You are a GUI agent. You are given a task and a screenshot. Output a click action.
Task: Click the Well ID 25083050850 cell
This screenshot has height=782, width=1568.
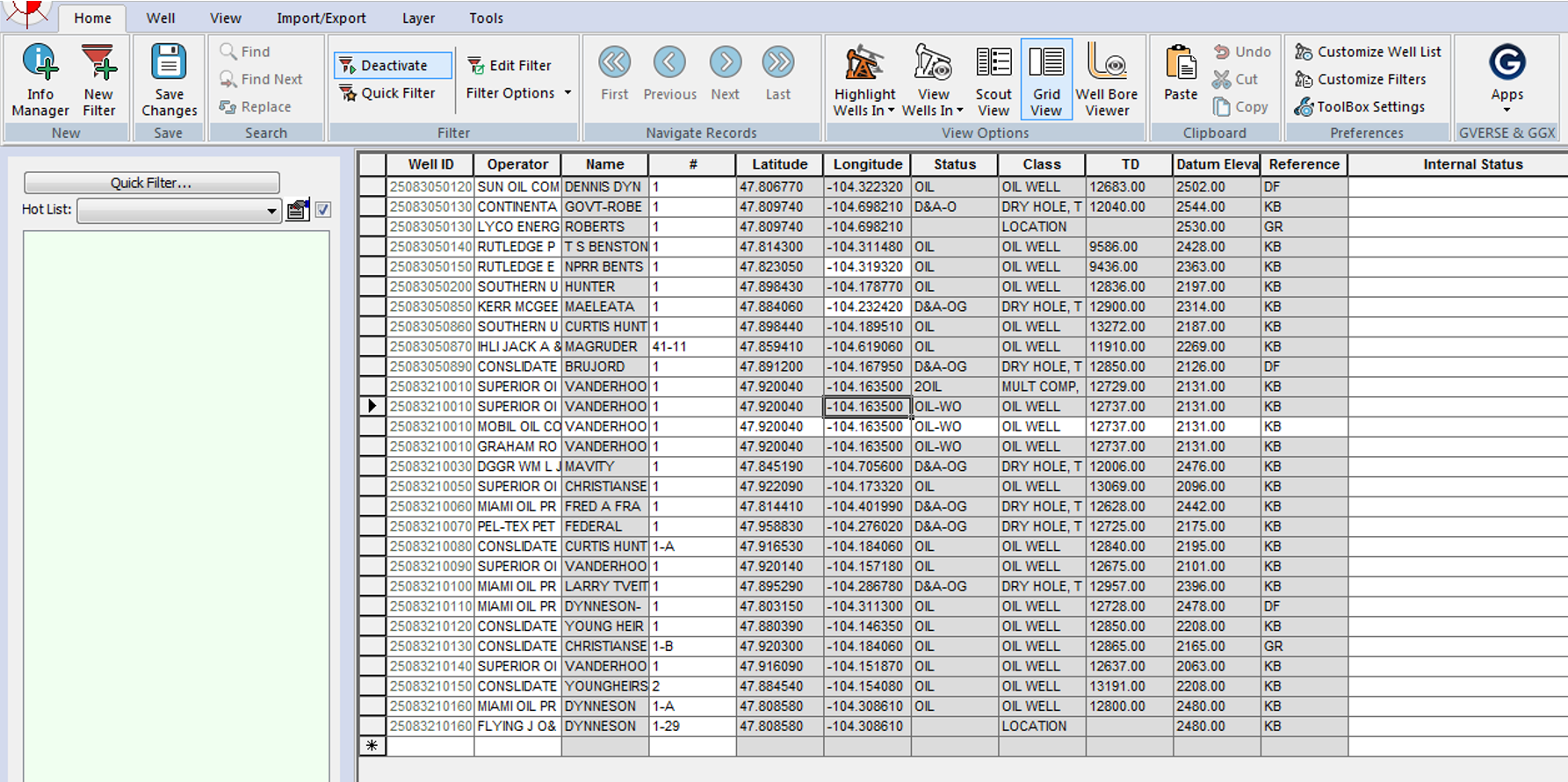tap(430, 307)
